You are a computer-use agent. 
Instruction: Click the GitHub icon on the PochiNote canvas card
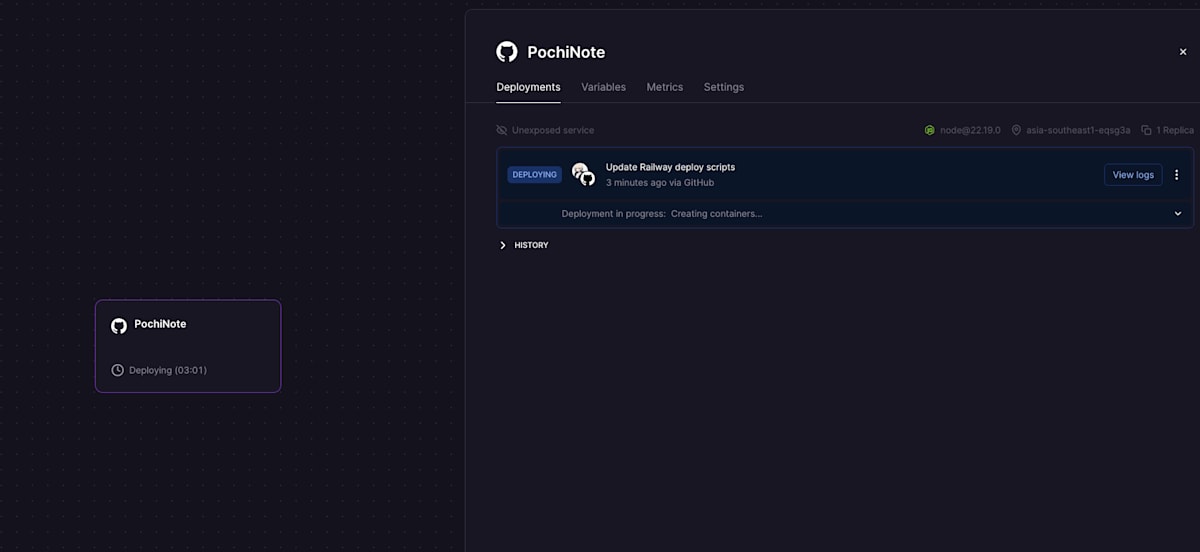[x=119, y=325]
